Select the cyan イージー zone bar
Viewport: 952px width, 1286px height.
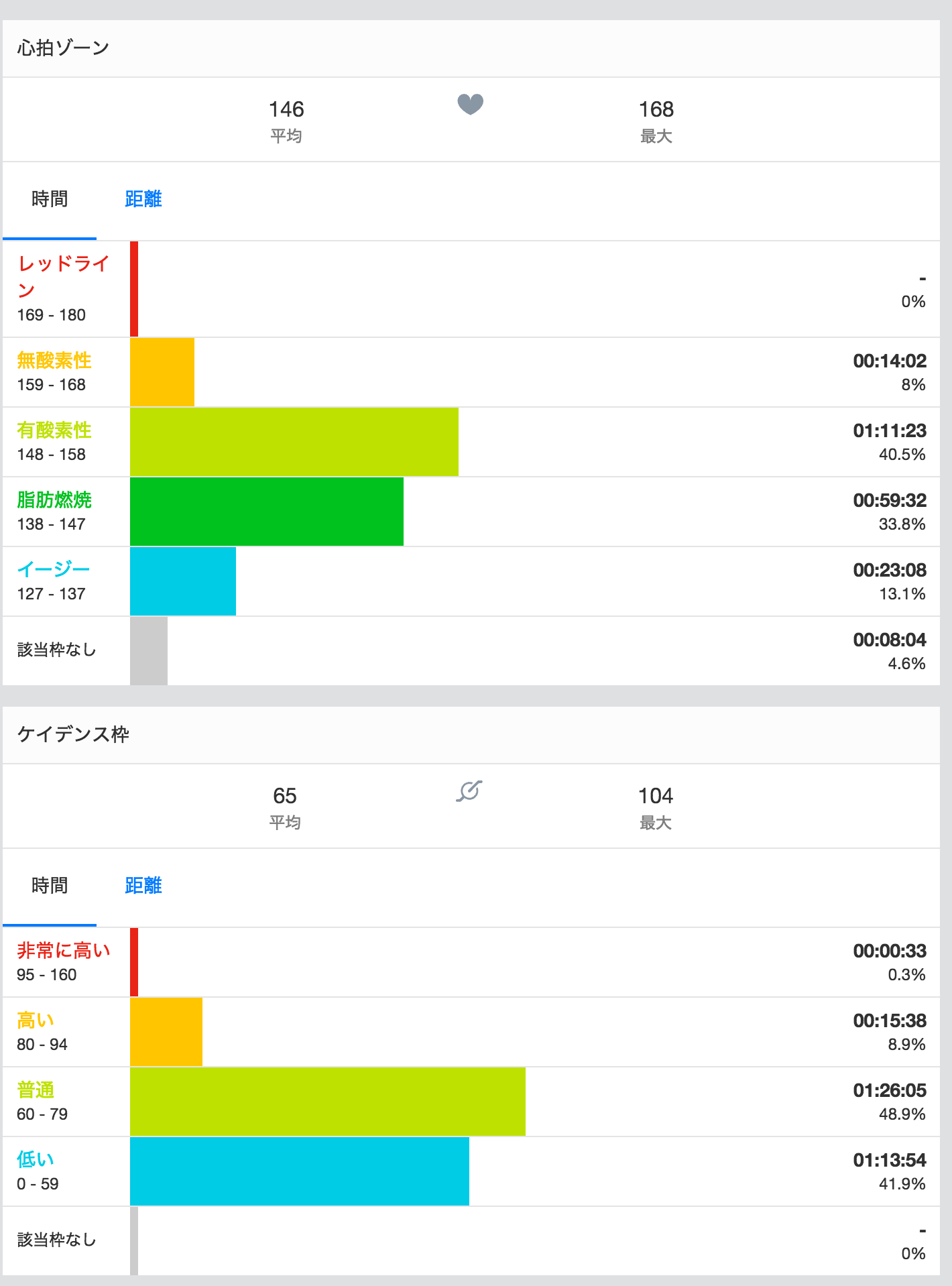[x=182, y=581]
